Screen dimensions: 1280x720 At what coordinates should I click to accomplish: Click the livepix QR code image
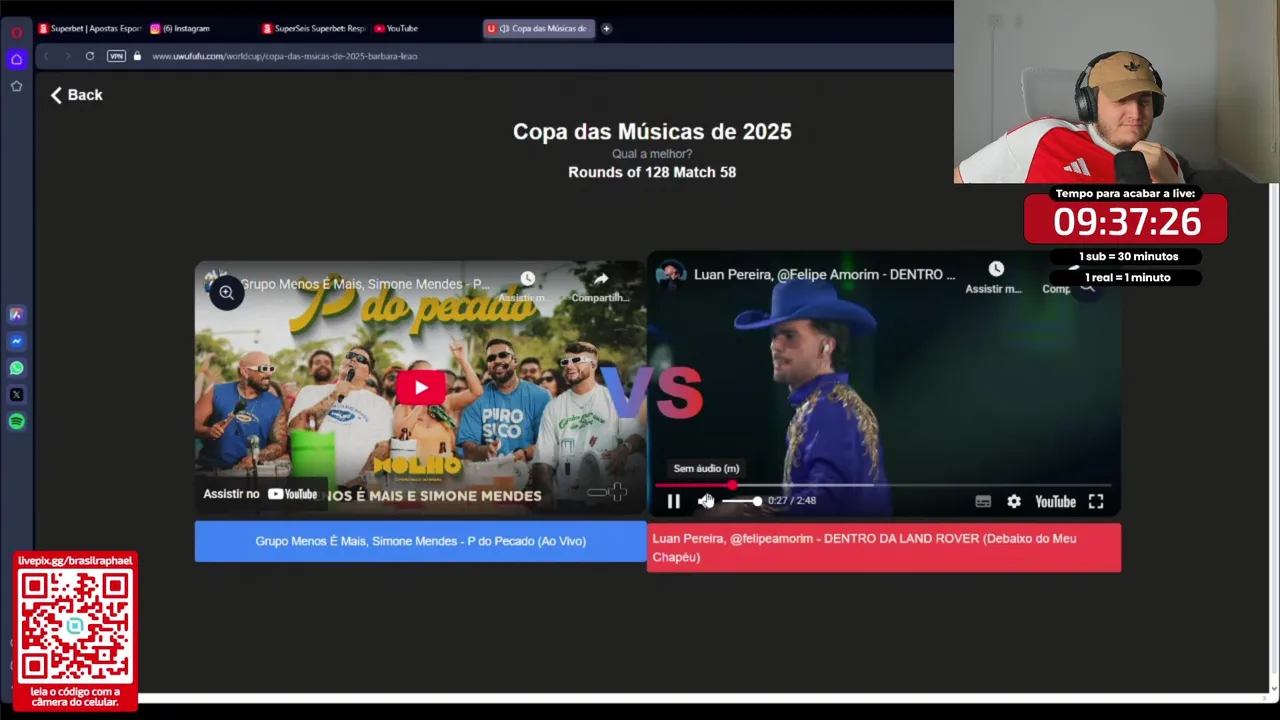(75, 627)
